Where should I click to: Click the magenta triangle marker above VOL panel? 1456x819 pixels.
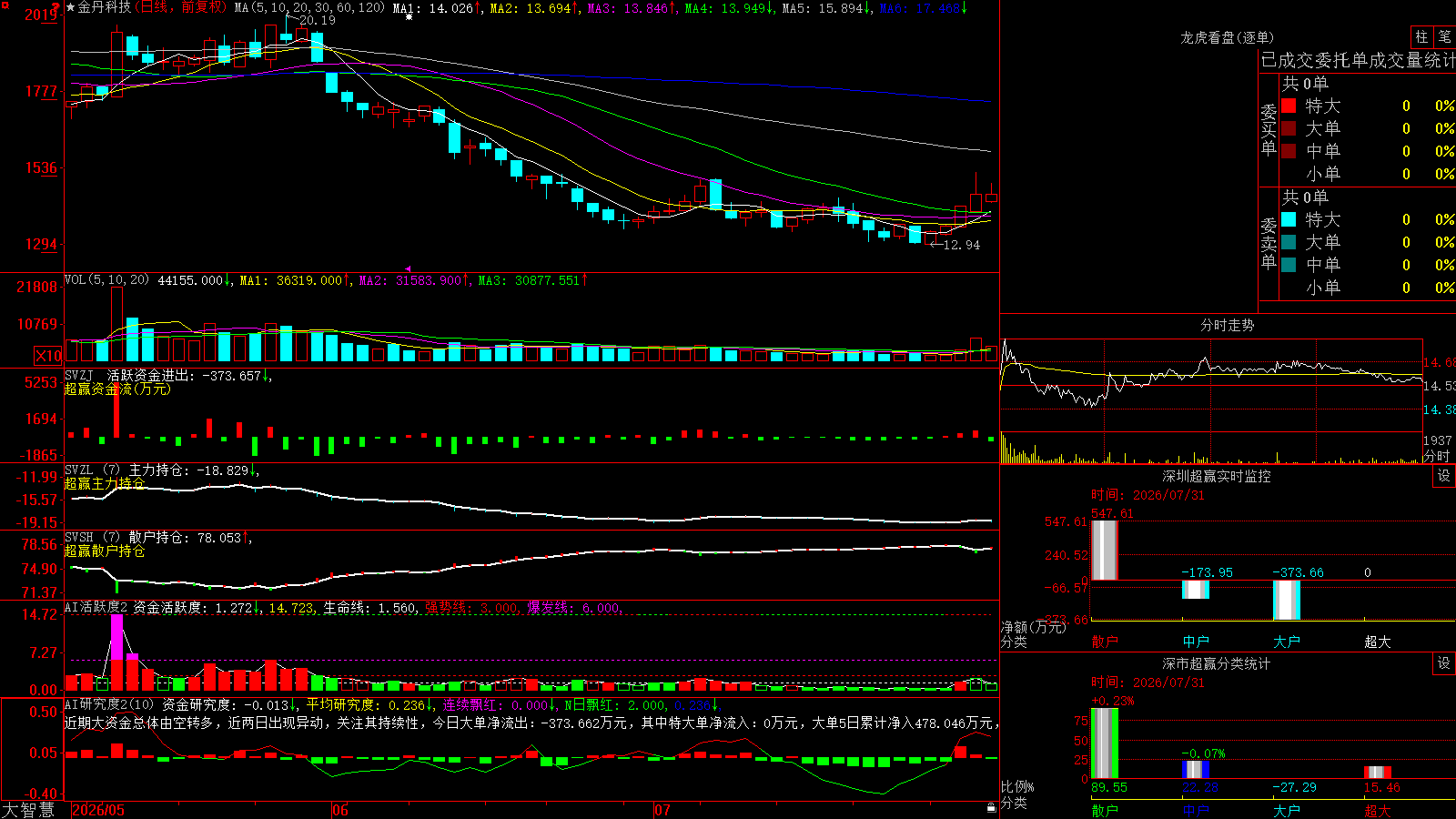click(x=408, y=268)
